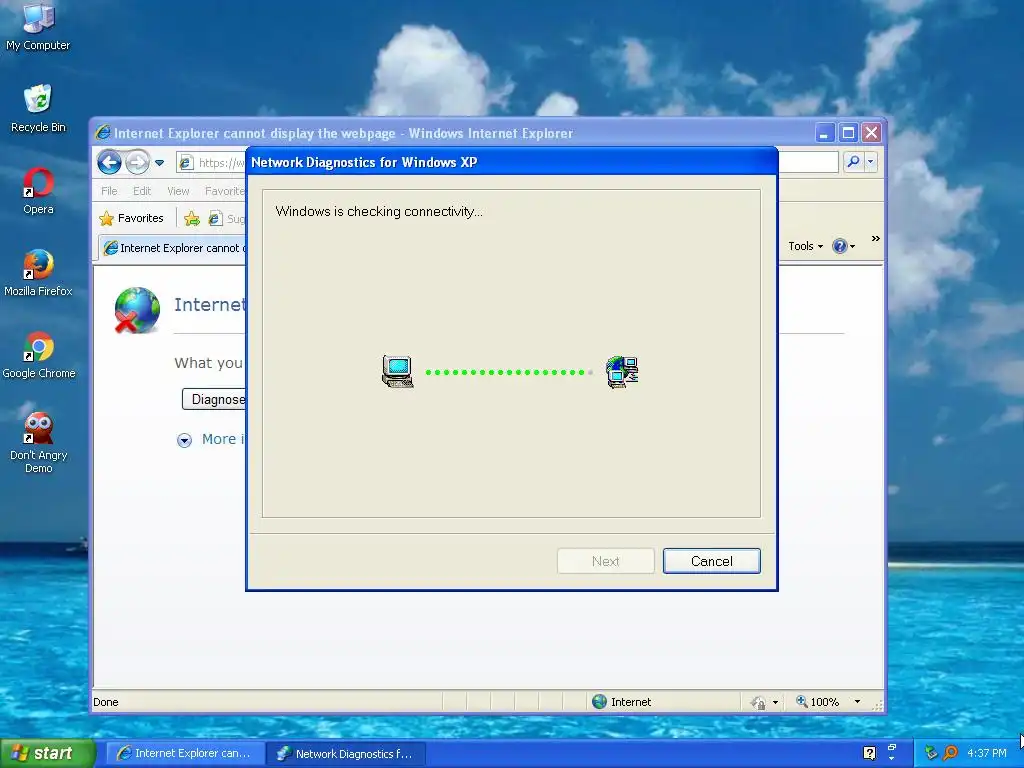Click Next in Network Diagnostics dialog
The image size is (1024, 768).
tap(605, 561)
